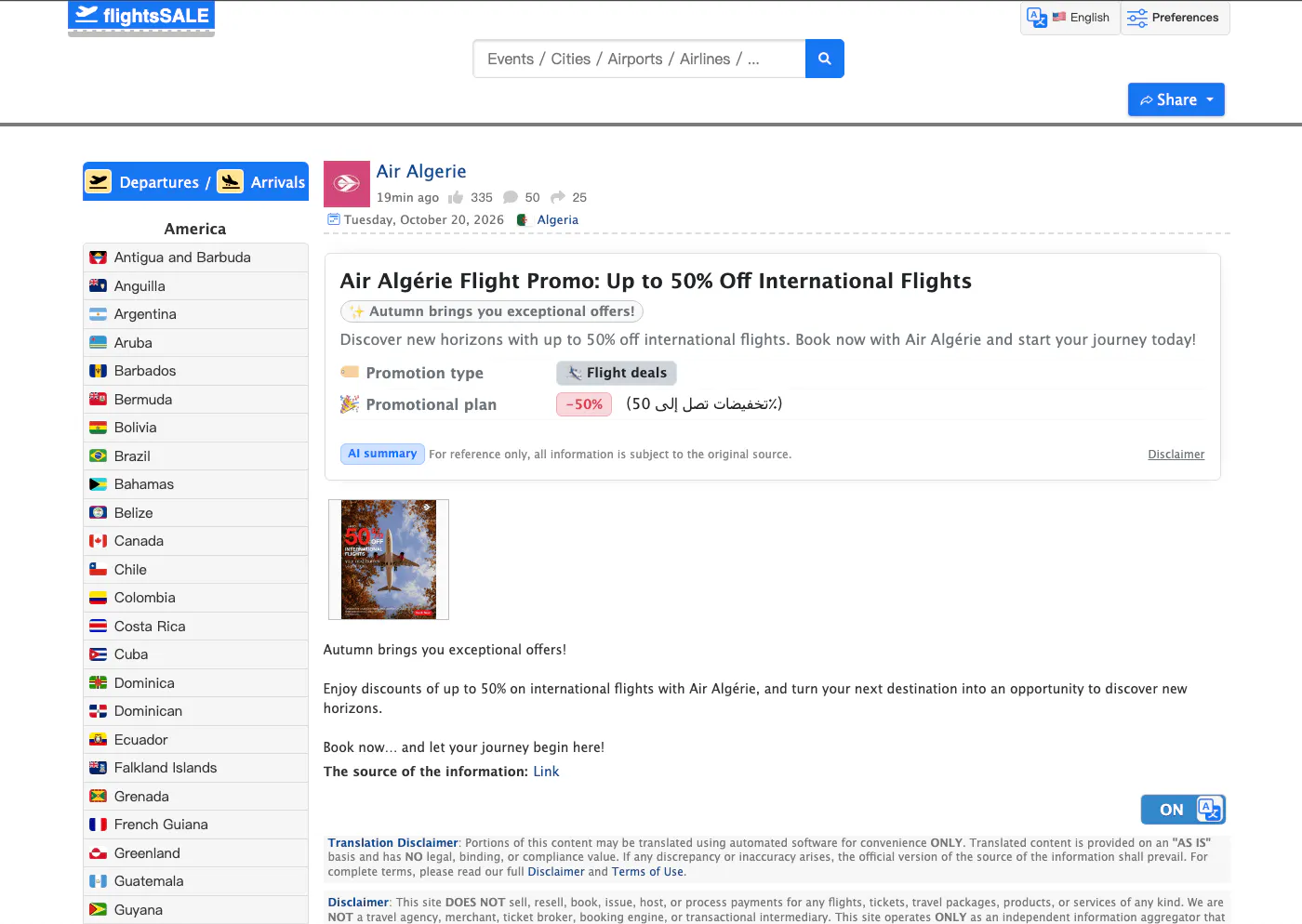Click the share arrow icon beside 25
Screen dimensions: 1302x924
(x=558, y=197)
